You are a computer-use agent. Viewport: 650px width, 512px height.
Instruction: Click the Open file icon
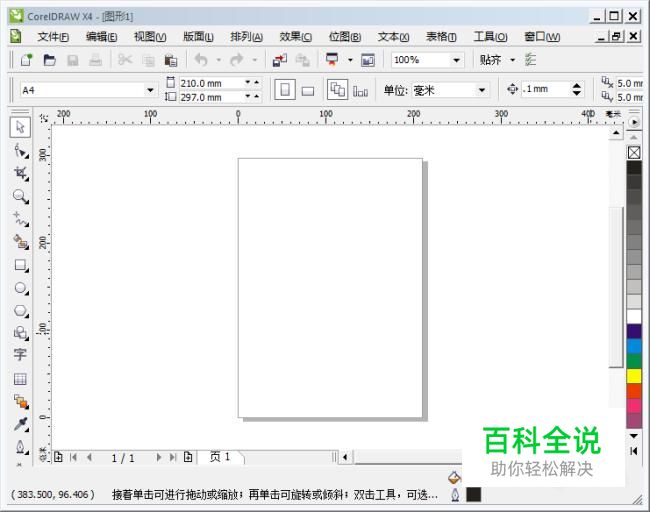click(x=49, y=60)
